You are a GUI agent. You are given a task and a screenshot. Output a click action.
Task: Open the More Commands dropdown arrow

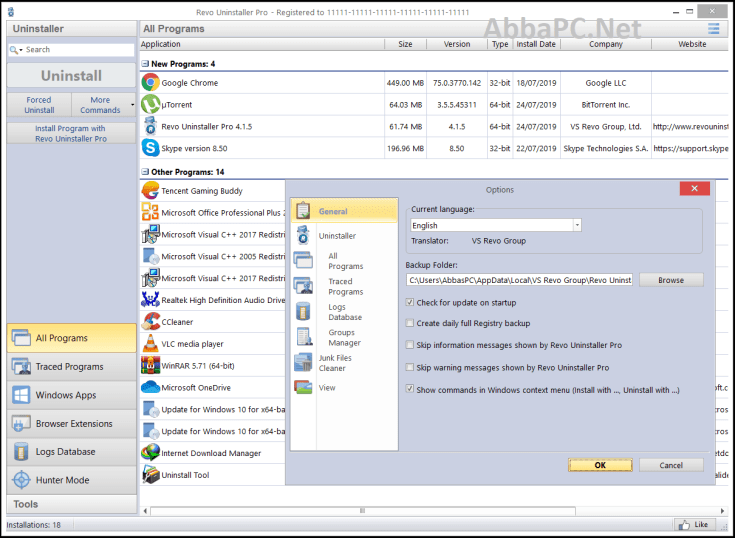coord(132,105)
